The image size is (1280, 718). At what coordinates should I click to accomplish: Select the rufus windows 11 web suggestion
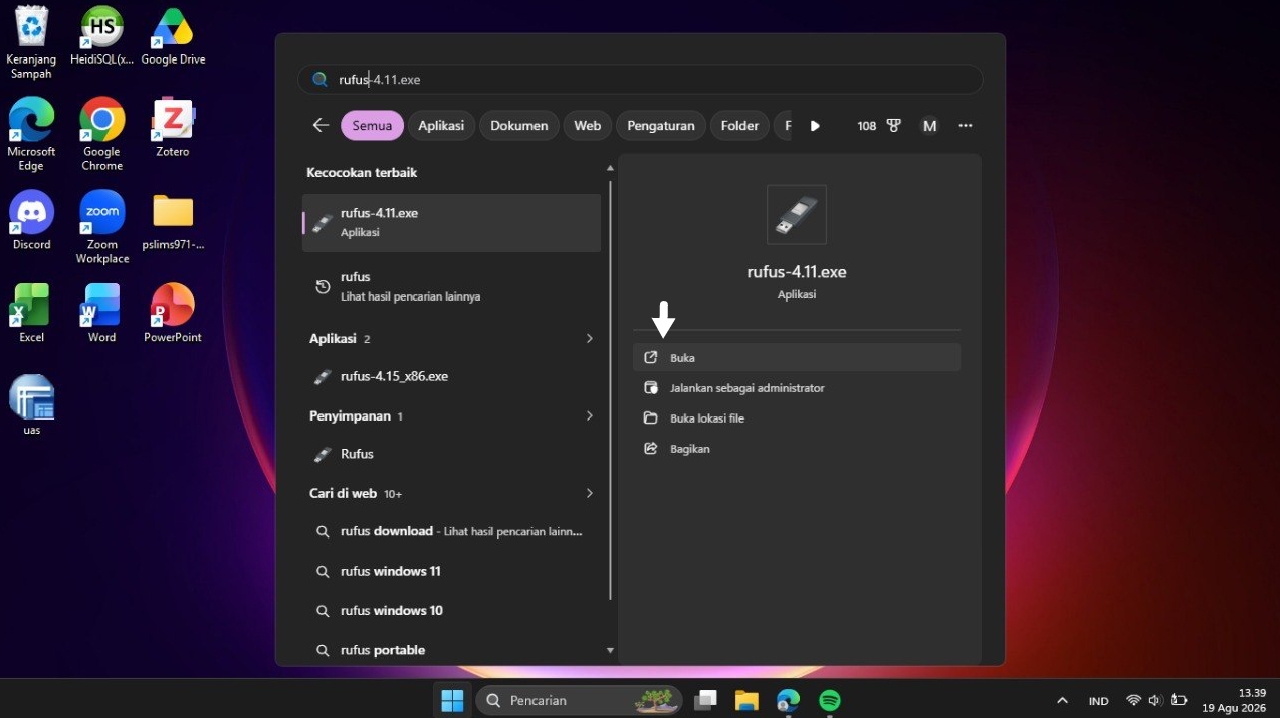point(452,571)
